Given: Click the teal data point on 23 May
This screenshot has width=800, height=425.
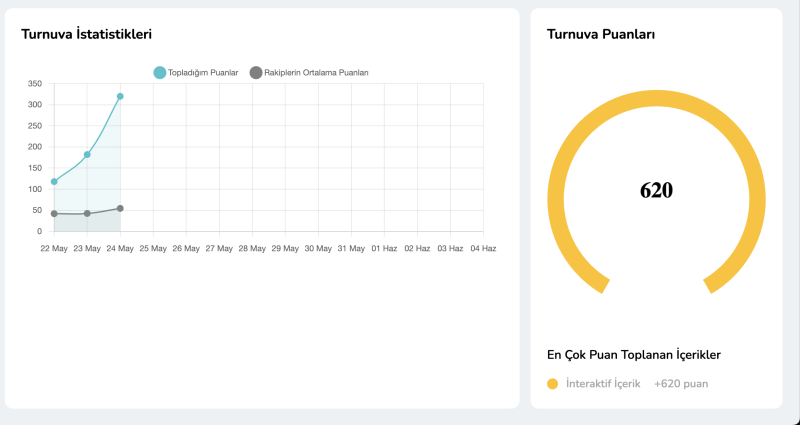Looking at the screenshot, I should pos(87,155).
